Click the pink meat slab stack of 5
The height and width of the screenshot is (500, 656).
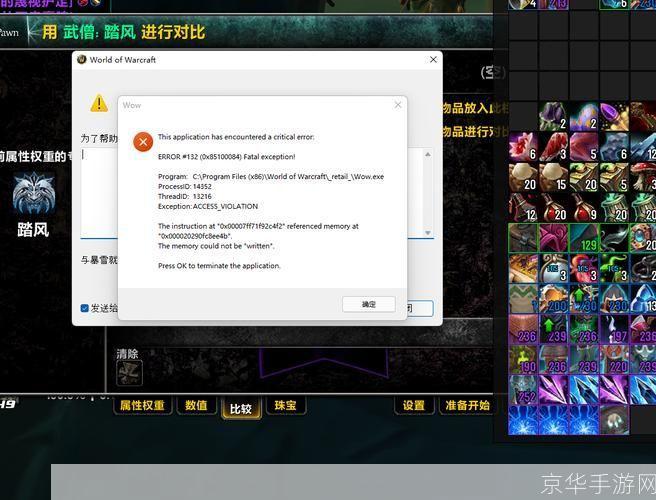tap(584, 147)
